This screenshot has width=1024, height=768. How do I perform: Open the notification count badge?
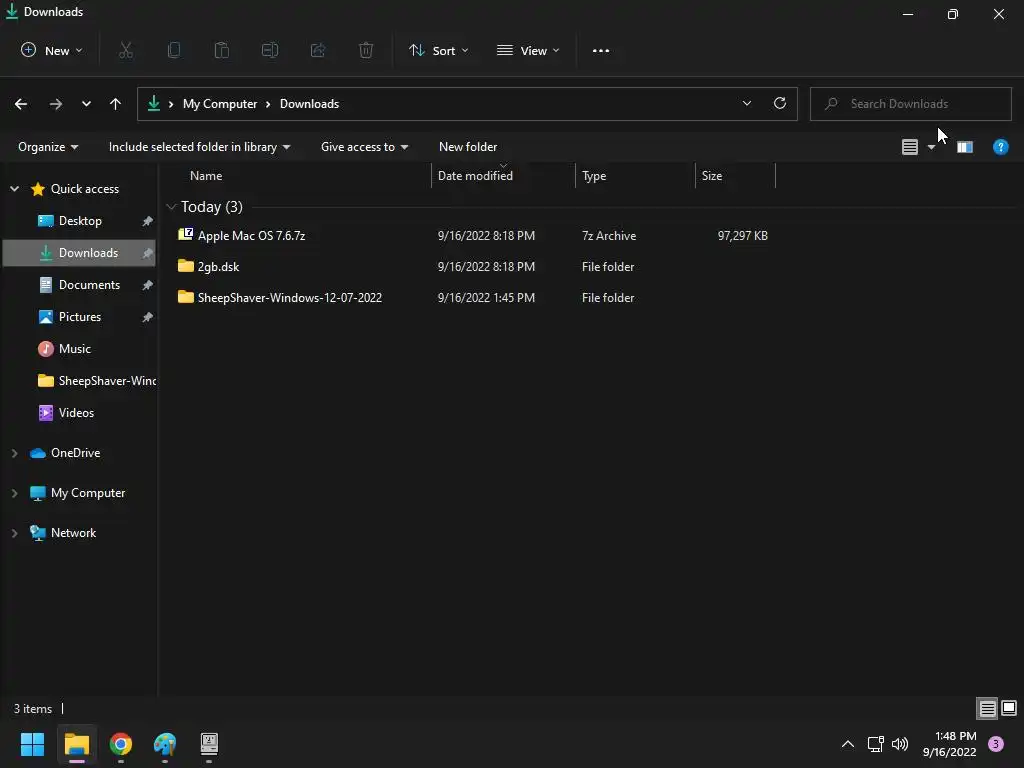tap(996, 744)
